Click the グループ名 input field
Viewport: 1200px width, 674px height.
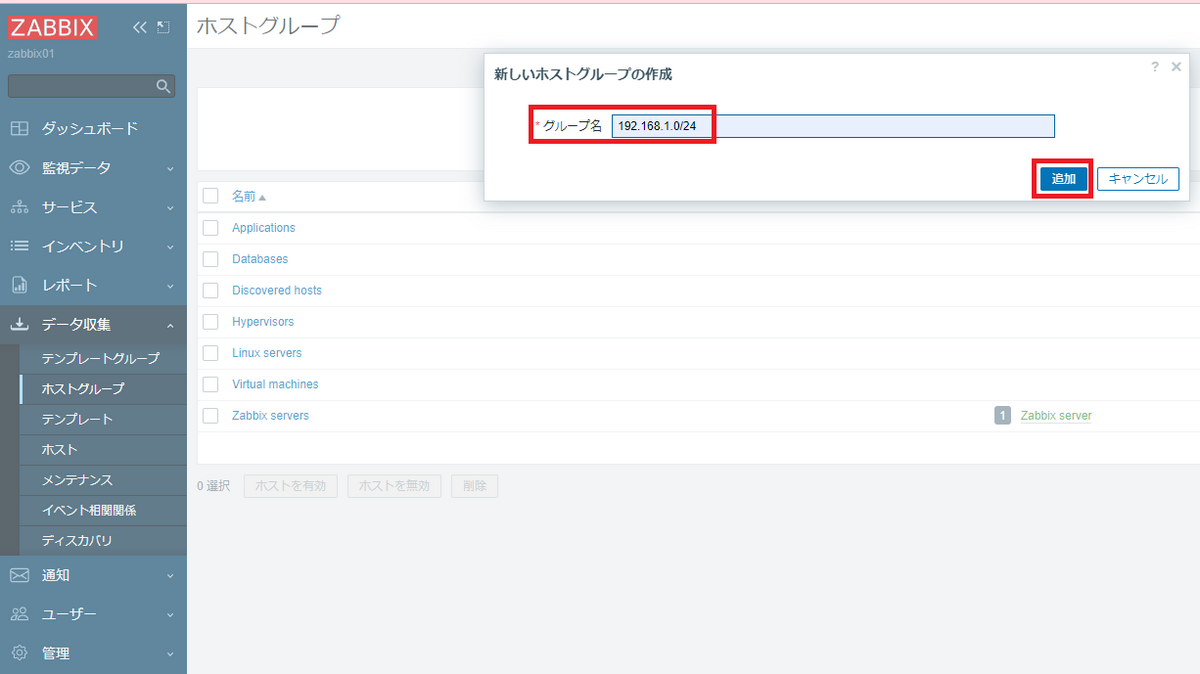tap(832, 126)
